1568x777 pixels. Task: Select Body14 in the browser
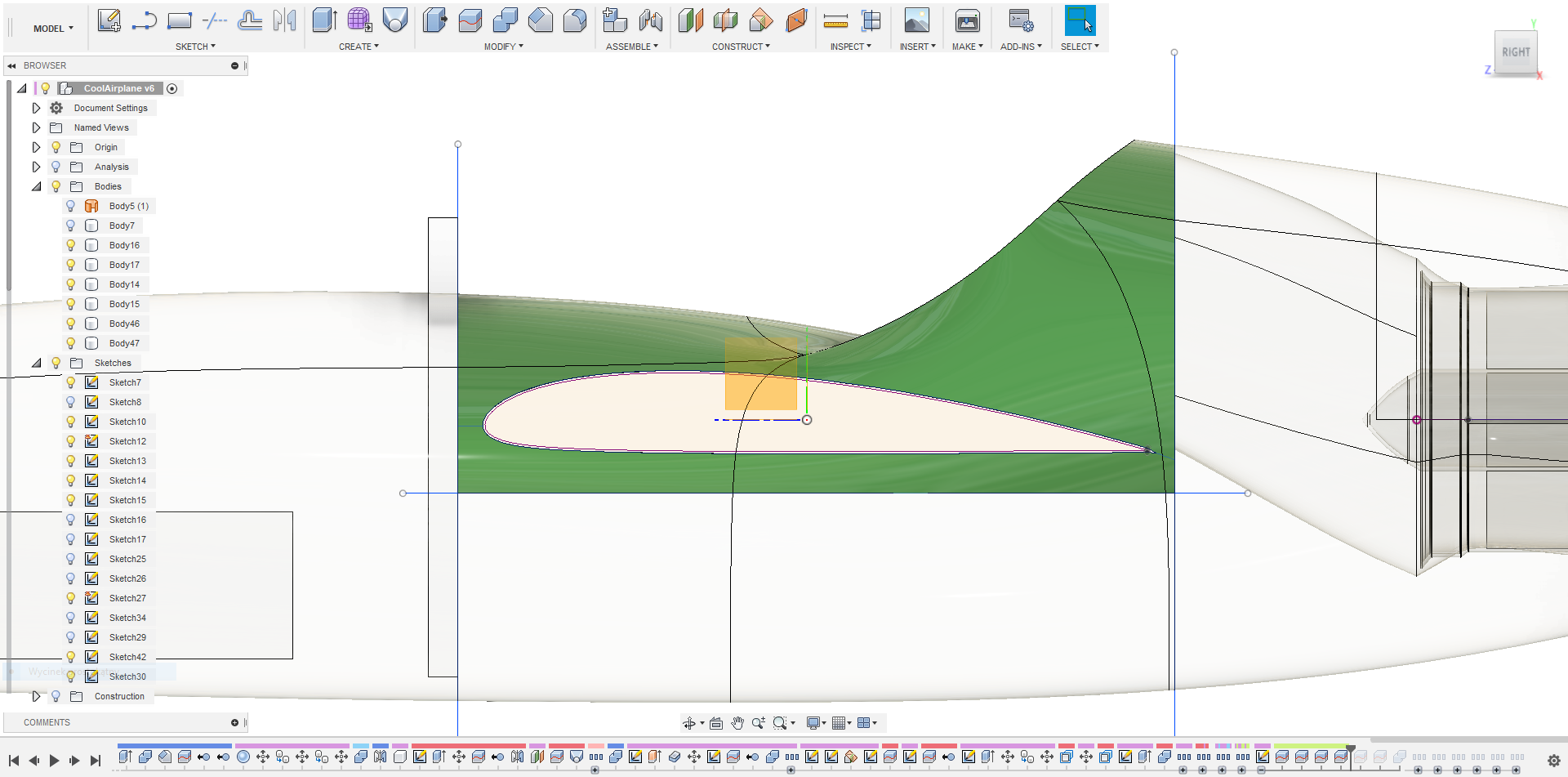pyautogui.click(x=124, y=284)
